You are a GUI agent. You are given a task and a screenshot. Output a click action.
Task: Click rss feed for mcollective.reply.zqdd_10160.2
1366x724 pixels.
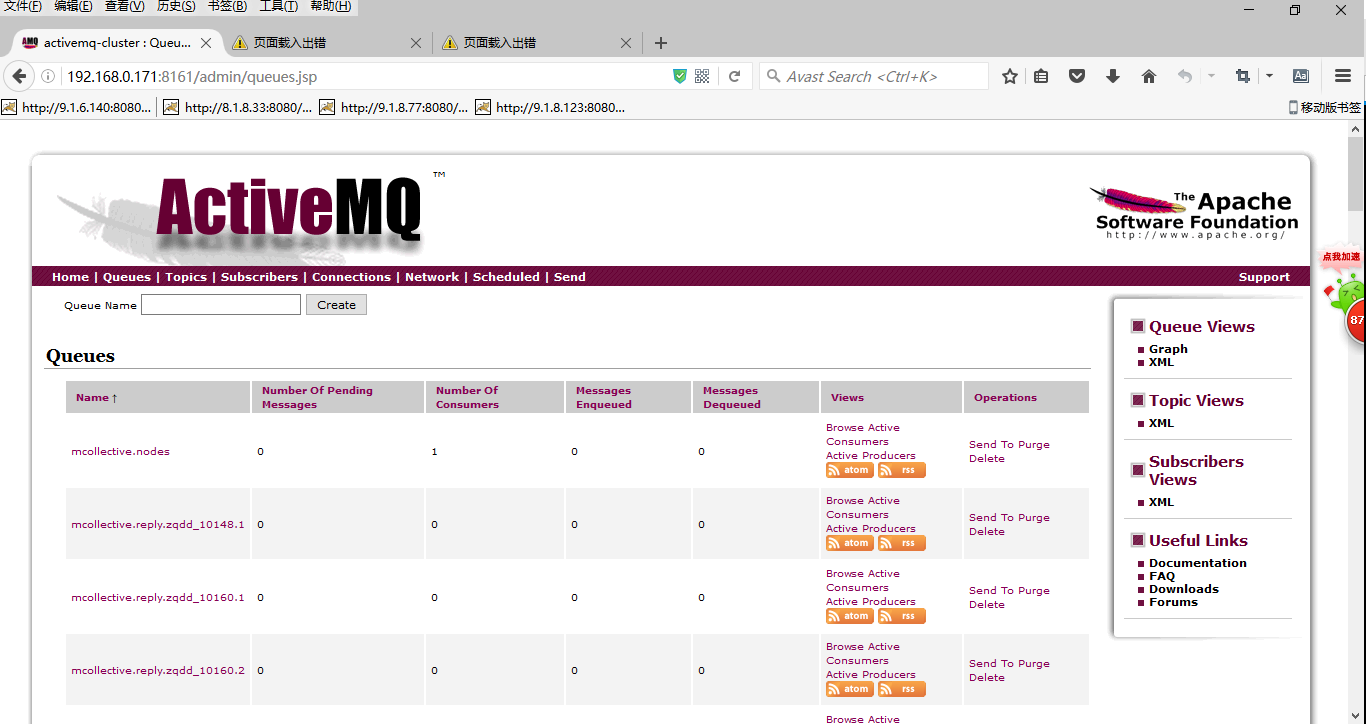pos(902,689)
